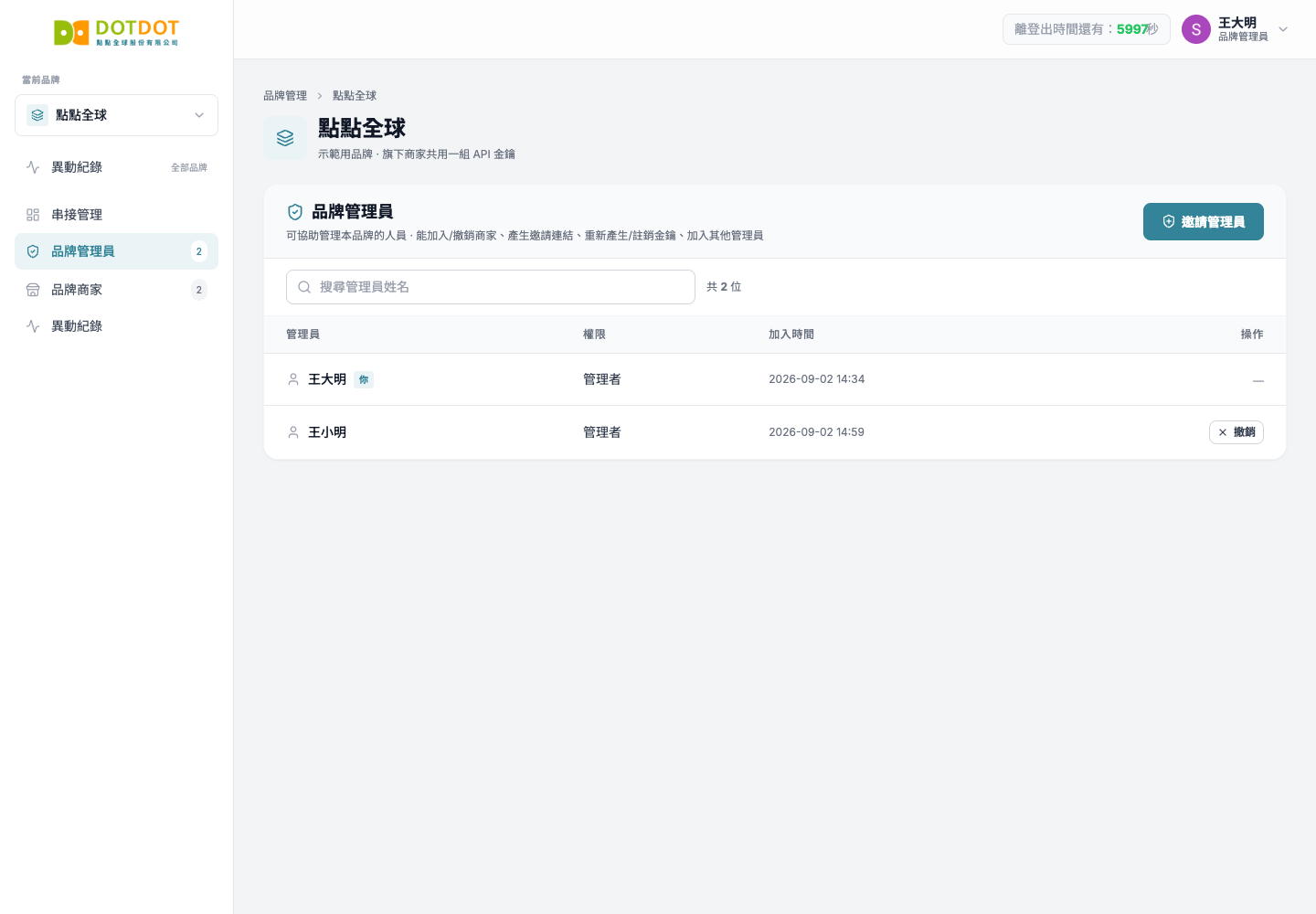This screenshot has height=914, width=1316.
Task: Click the user icon beside 王小明 row
Action: pos(293,432)
